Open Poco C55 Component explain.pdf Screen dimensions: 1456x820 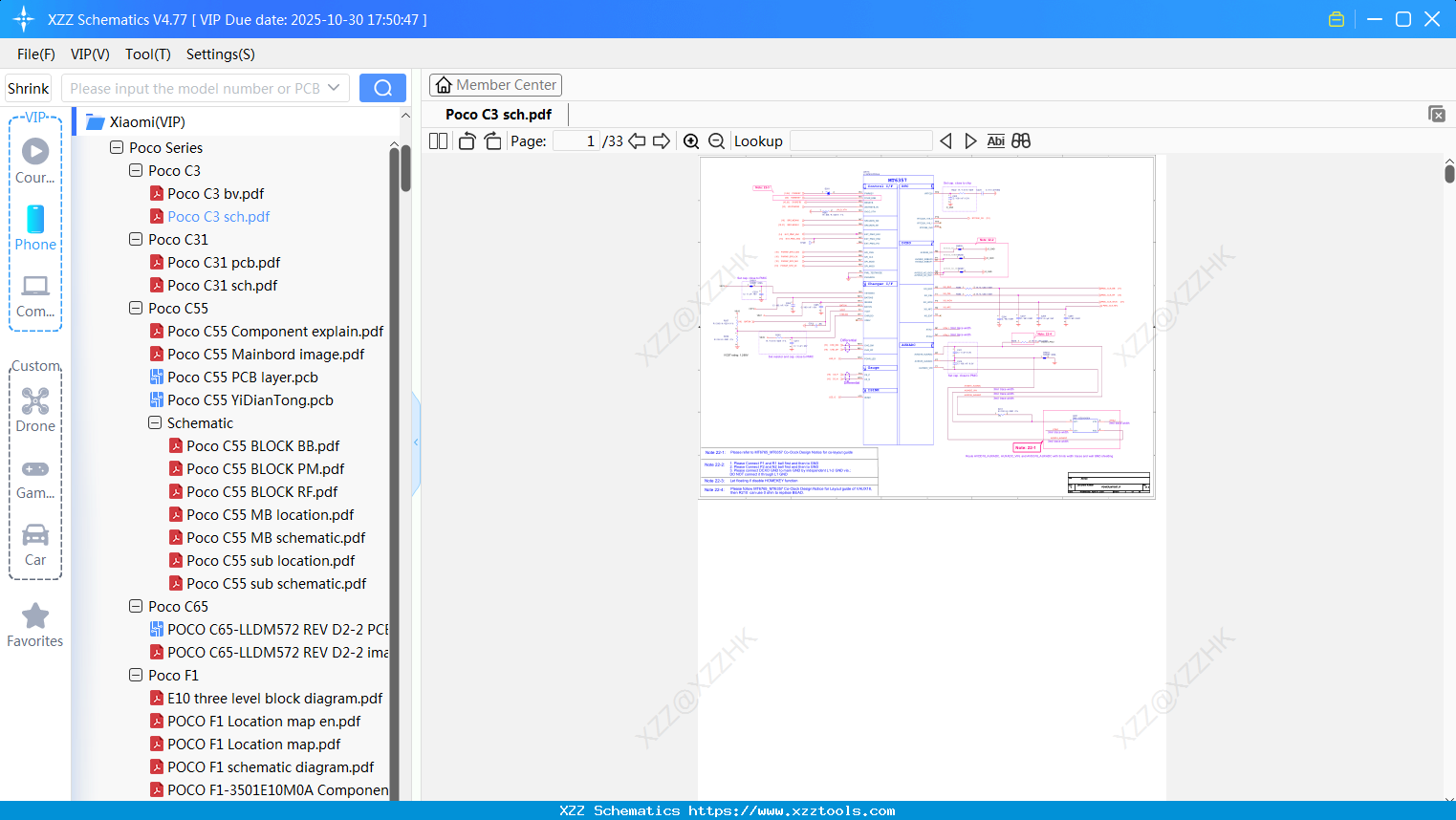(x=275, y=331)
